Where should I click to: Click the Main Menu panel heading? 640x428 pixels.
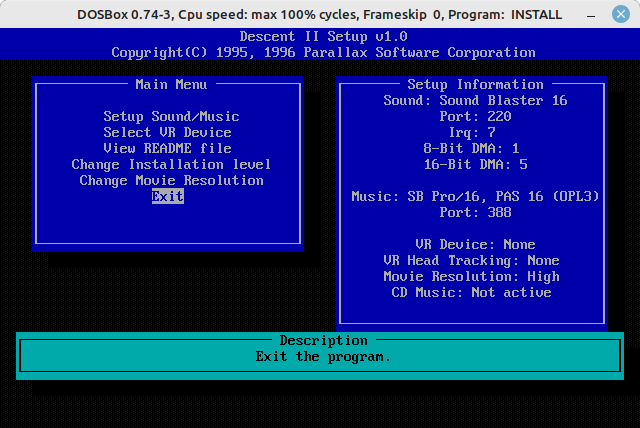(171, 84)
